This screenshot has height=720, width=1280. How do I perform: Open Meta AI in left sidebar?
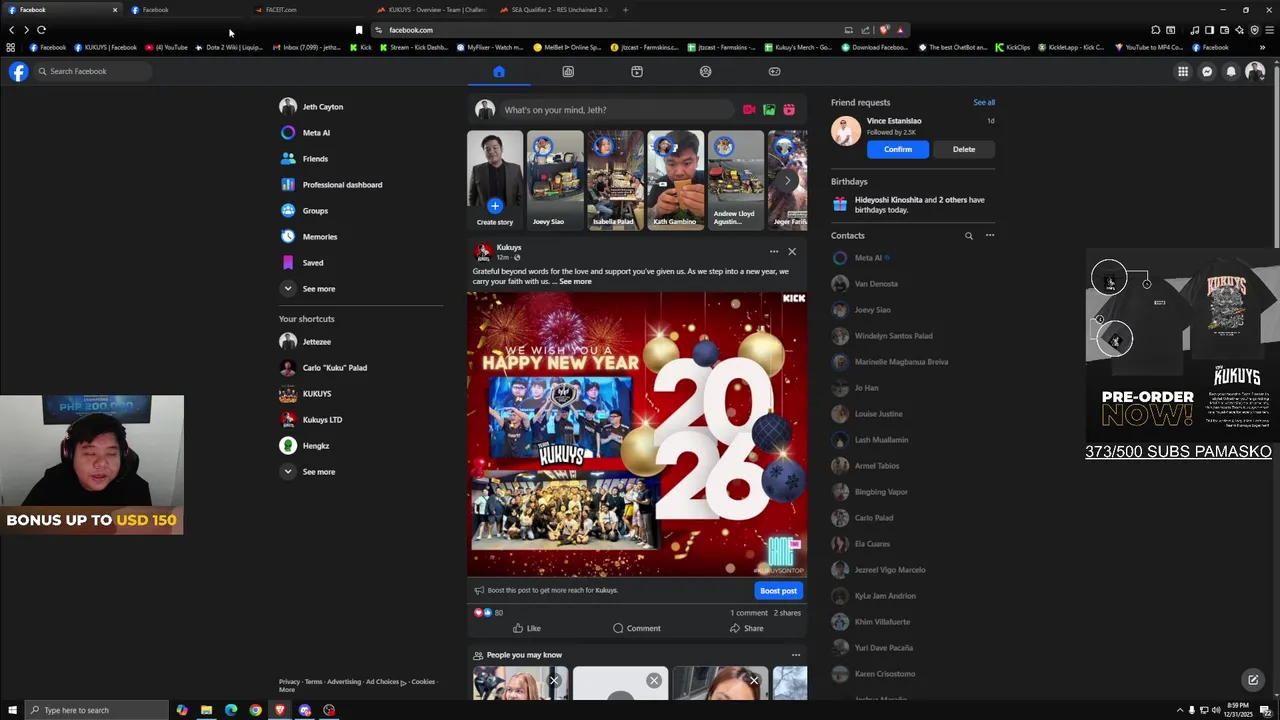tap(360, 133)
